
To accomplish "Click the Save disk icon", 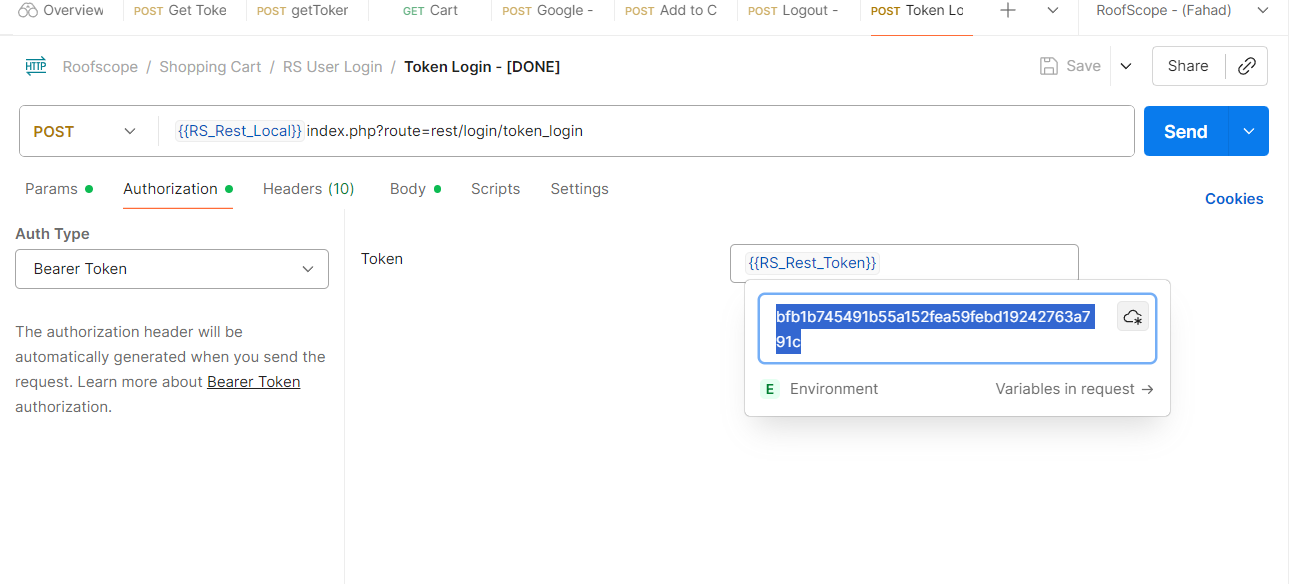I will [1049, 66].
